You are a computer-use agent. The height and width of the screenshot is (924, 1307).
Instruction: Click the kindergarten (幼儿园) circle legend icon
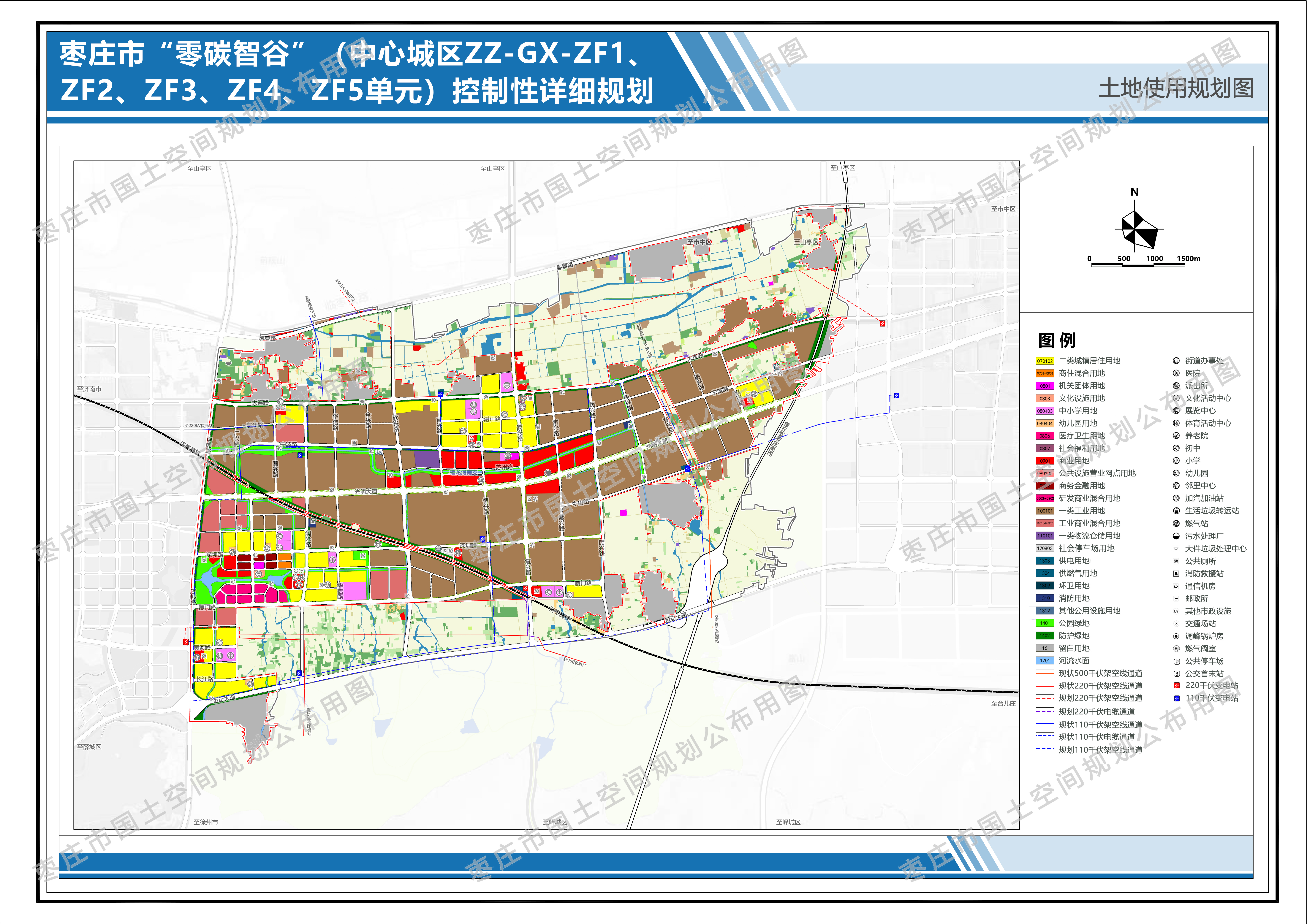[1176, 473]
